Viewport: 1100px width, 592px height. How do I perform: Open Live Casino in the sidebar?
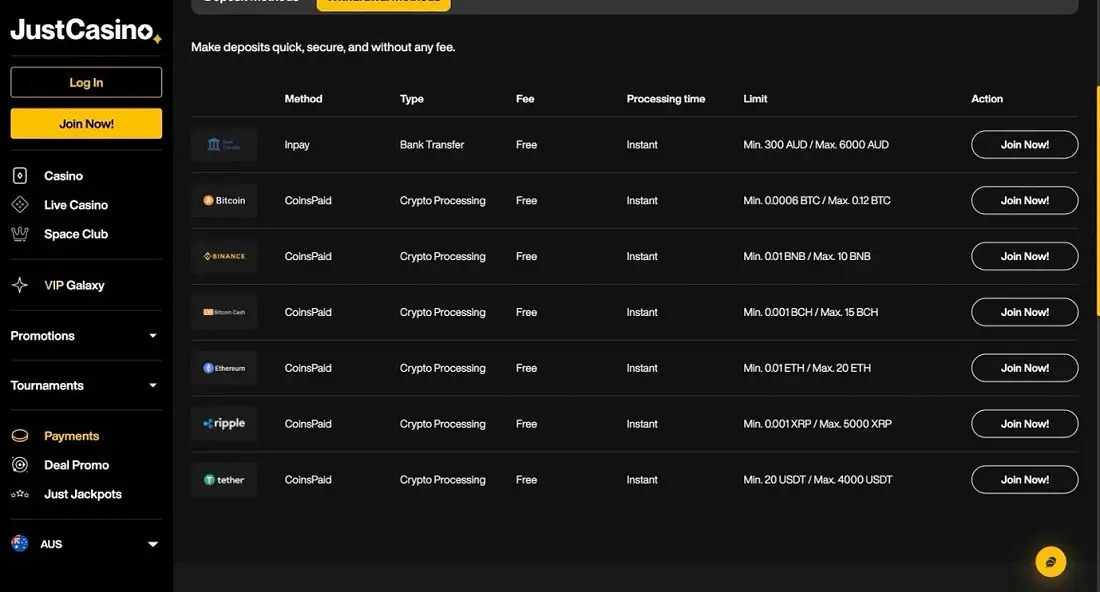coord(76,205)
